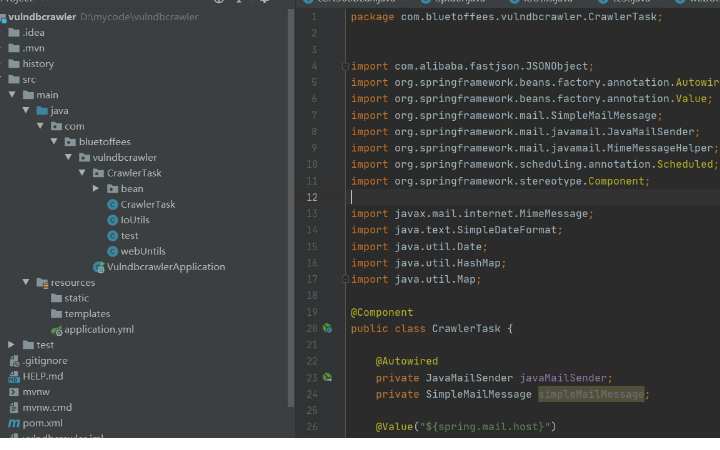Click the application.yml Spring config icon
This screenshot has height=450, width=720.
click(56, 330)
